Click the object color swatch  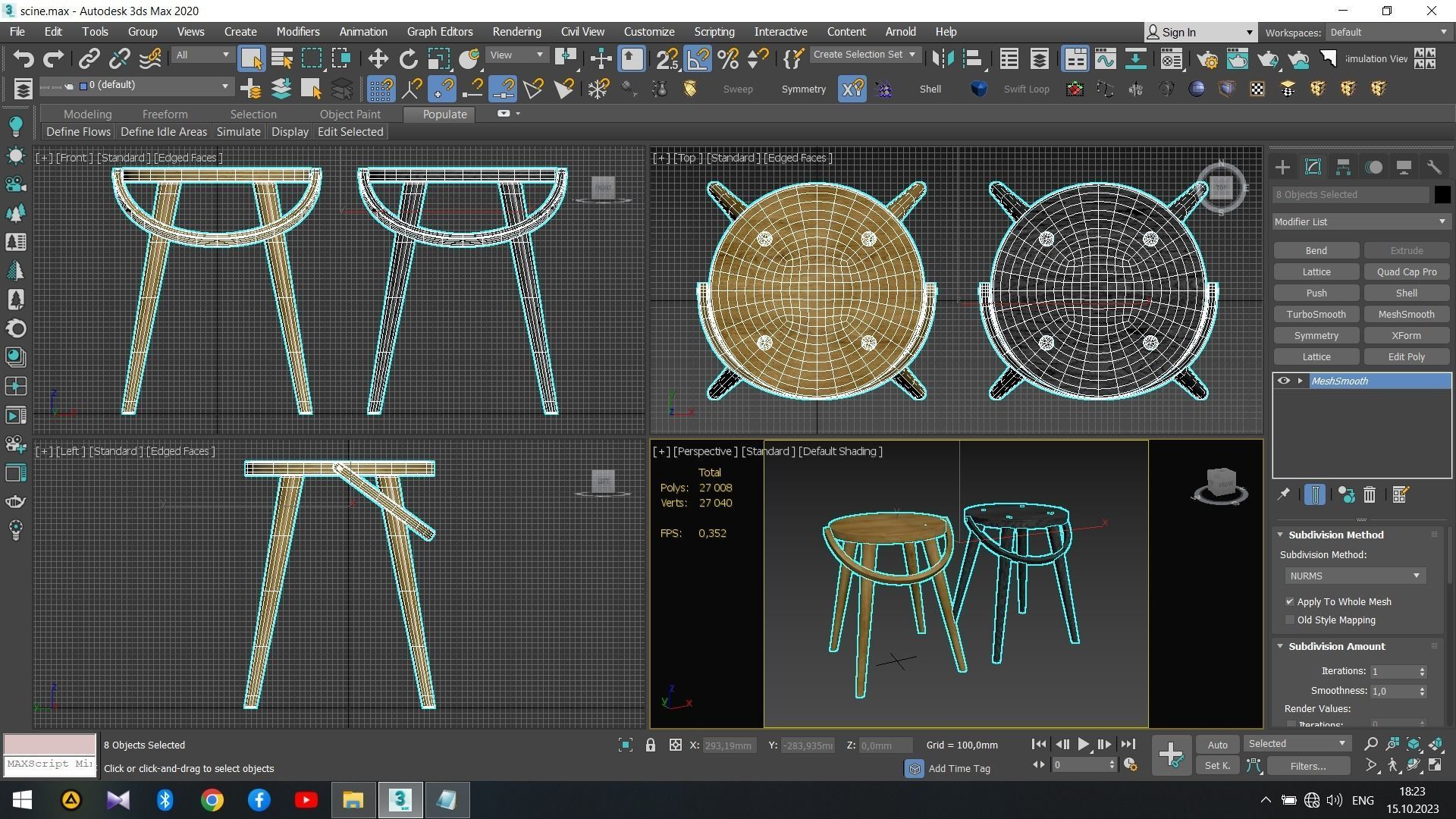pos(1442,195)
